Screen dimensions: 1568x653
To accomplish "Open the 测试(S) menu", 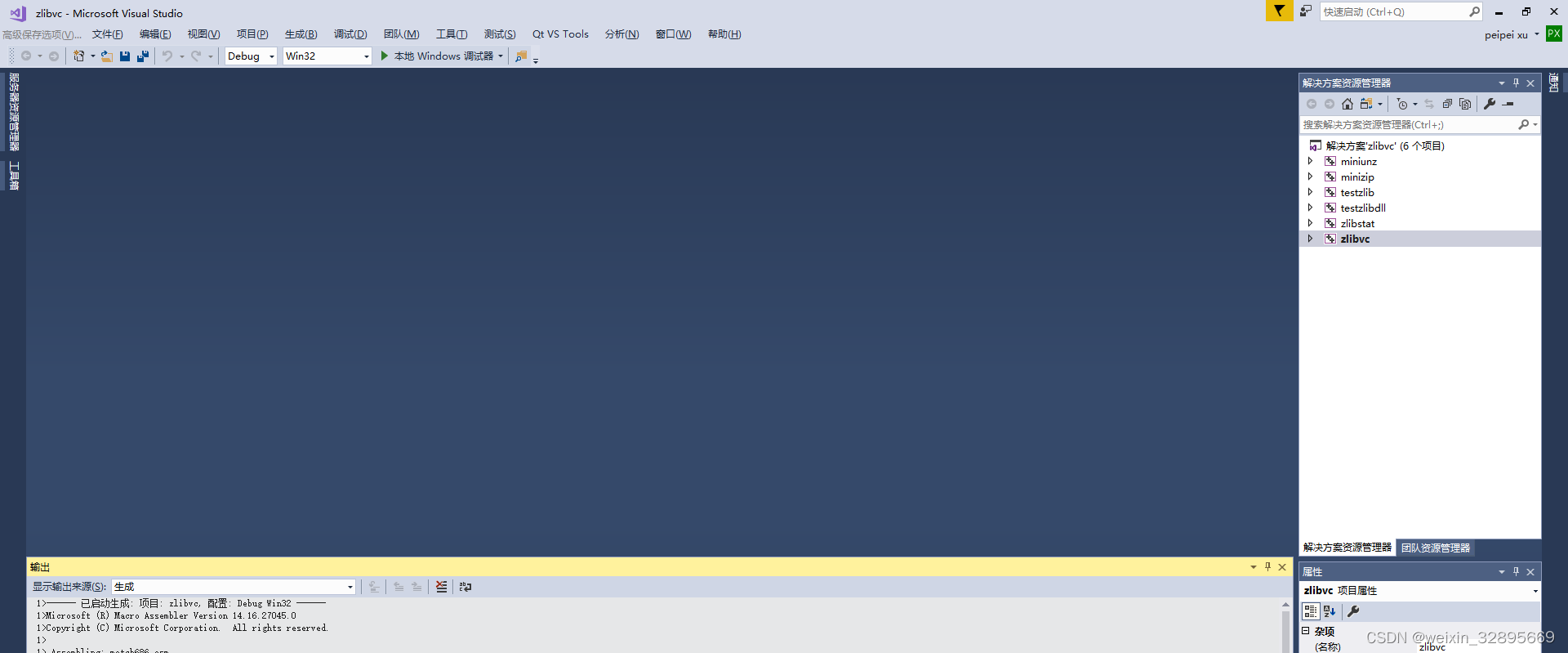I will (500, 34).
